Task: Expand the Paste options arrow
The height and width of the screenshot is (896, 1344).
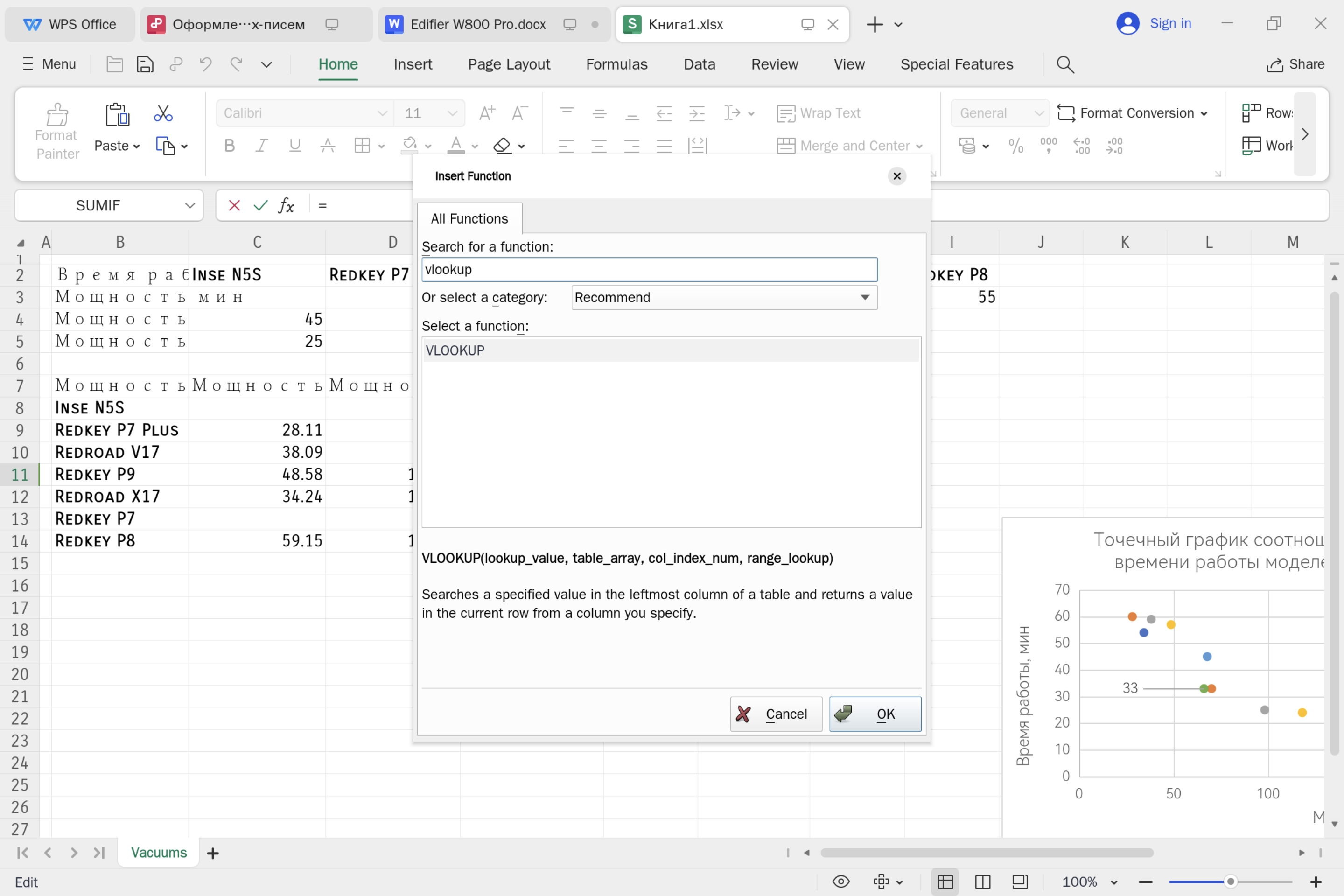Action: [137, 146]
